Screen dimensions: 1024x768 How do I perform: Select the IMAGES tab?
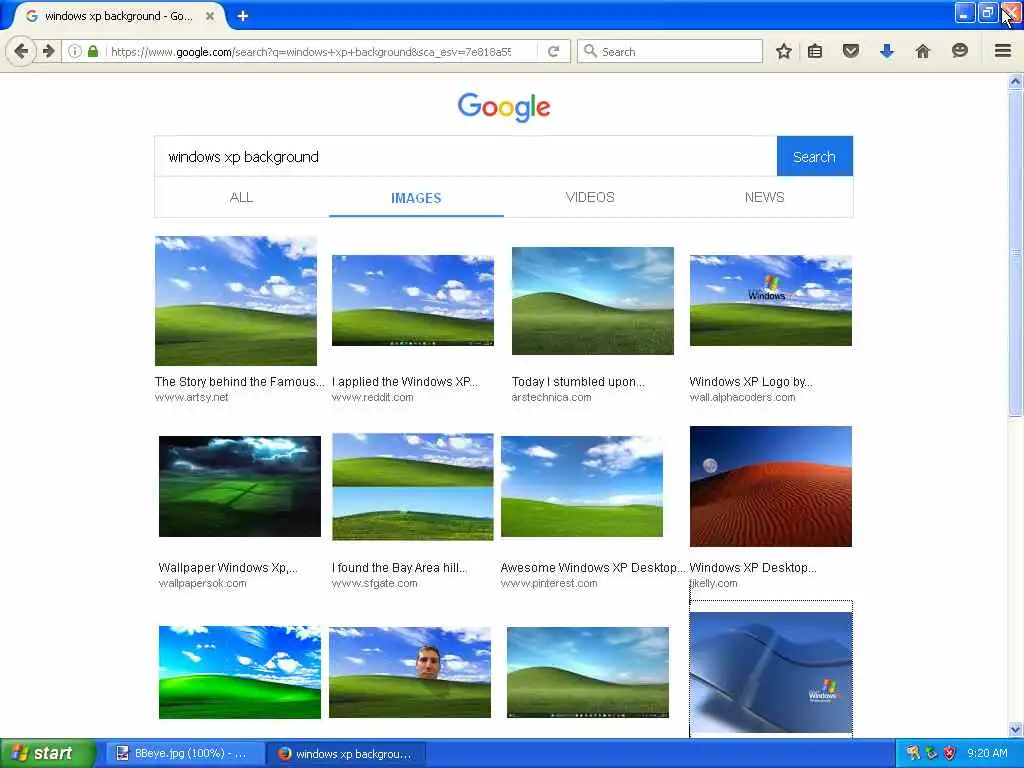pos(416,198)
